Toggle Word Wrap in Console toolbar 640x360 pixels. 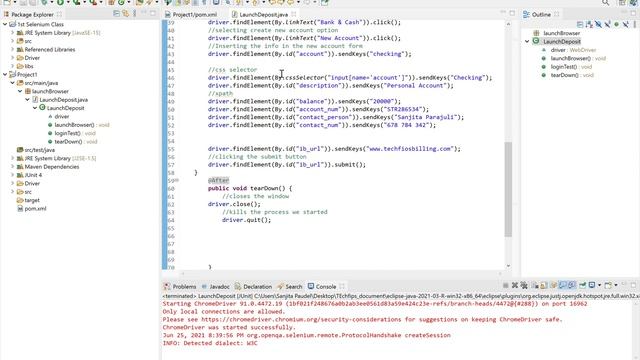coord(553,285)
